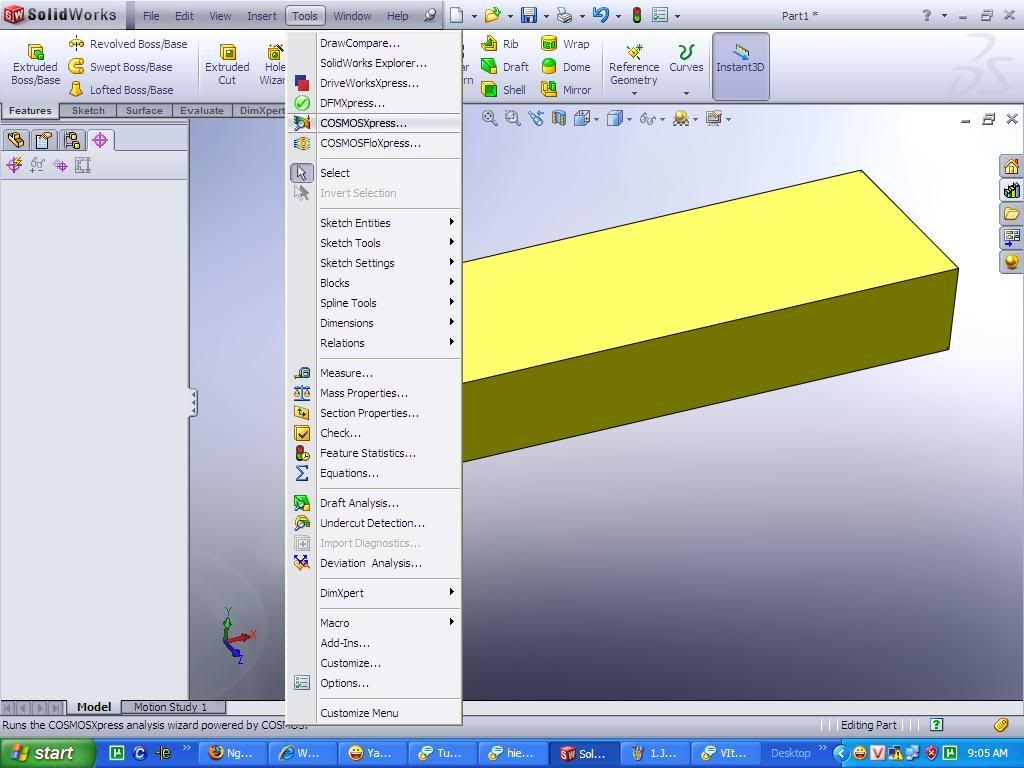
Task: Open the DimXpertManager panel tab icon
Action: [100, 140]
